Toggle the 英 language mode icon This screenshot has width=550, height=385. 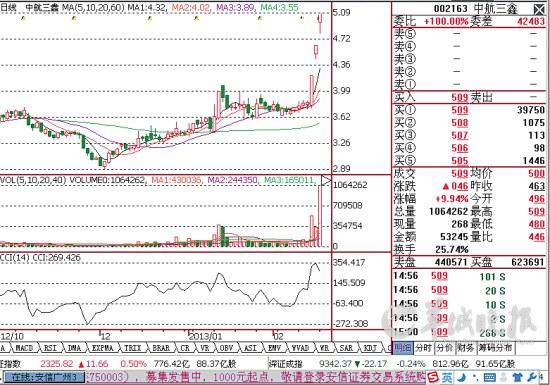pyautogui.click(x=447, y=378)
